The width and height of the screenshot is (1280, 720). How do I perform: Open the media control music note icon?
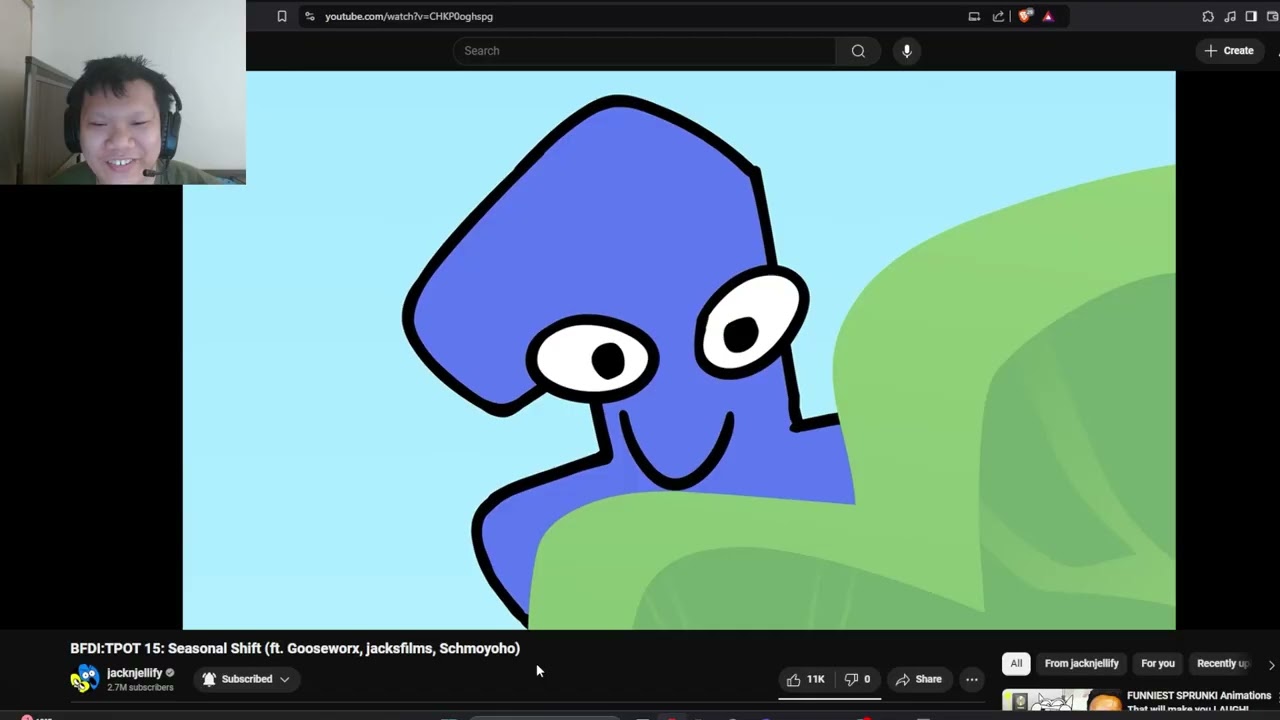[1230, 16]
